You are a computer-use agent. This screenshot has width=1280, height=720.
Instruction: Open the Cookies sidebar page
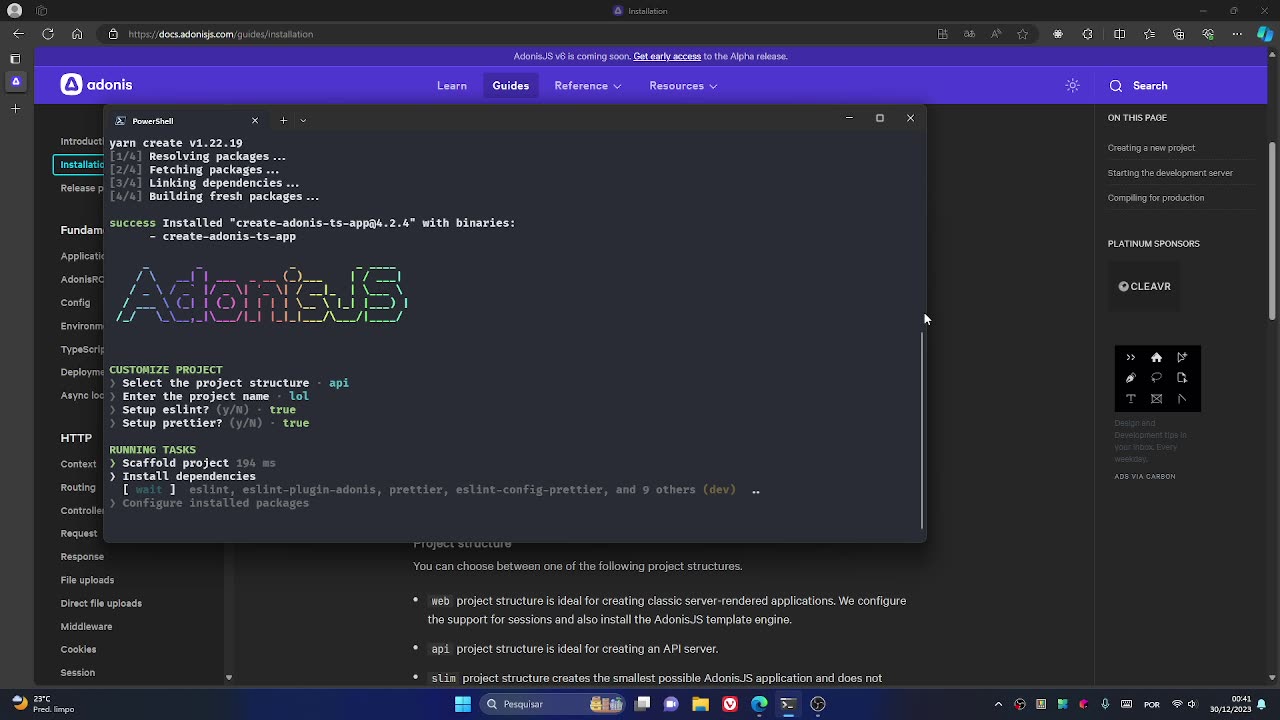(78, 649)
